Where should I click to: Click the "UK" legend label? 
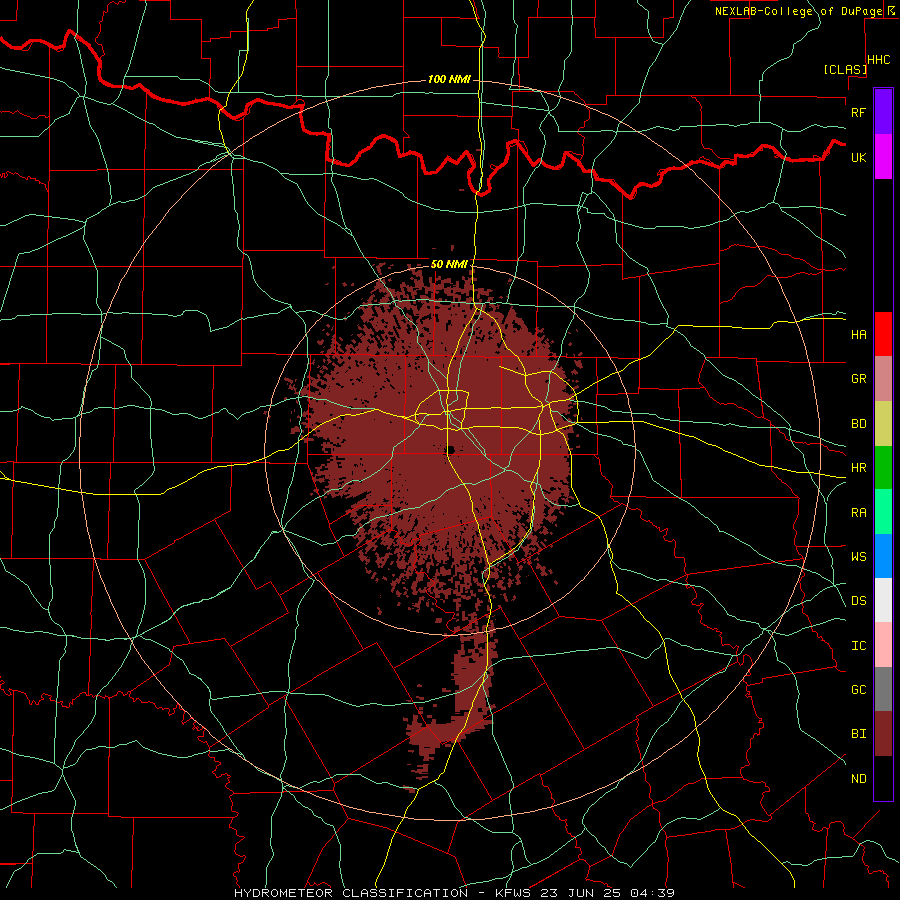tap(858, 157)
